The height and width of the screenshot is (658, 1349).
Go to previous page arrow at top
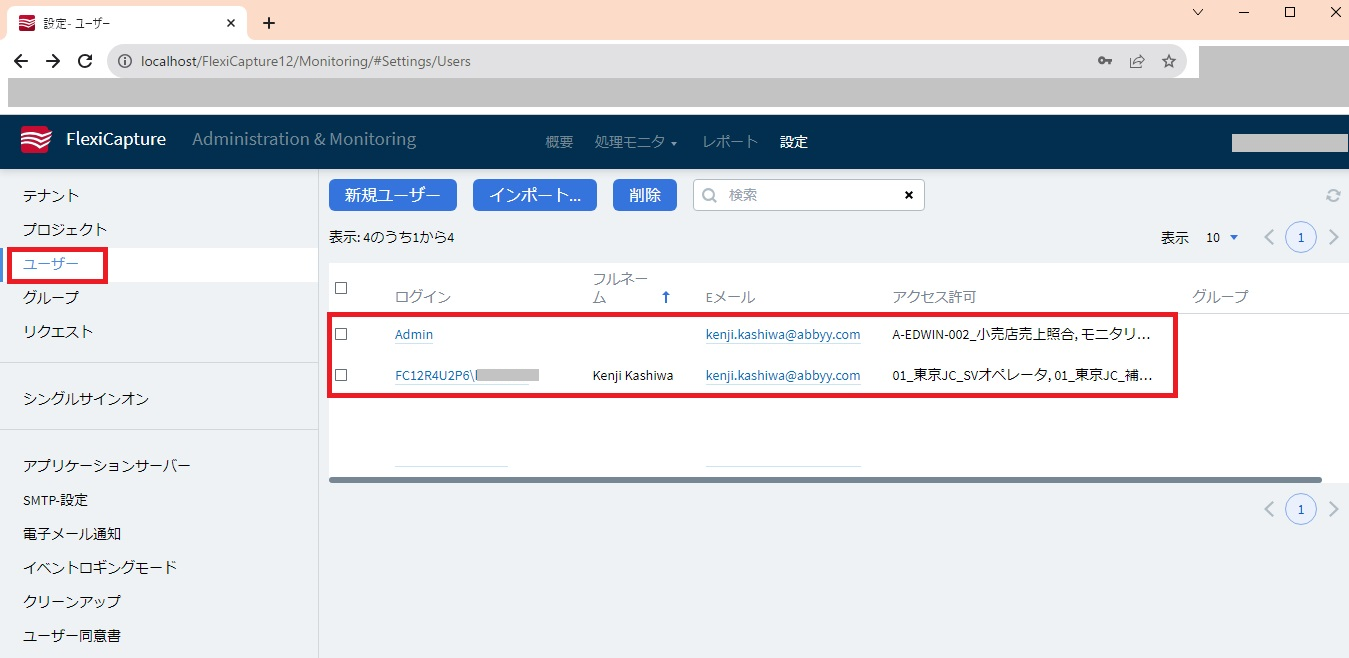coord(1269,238)
